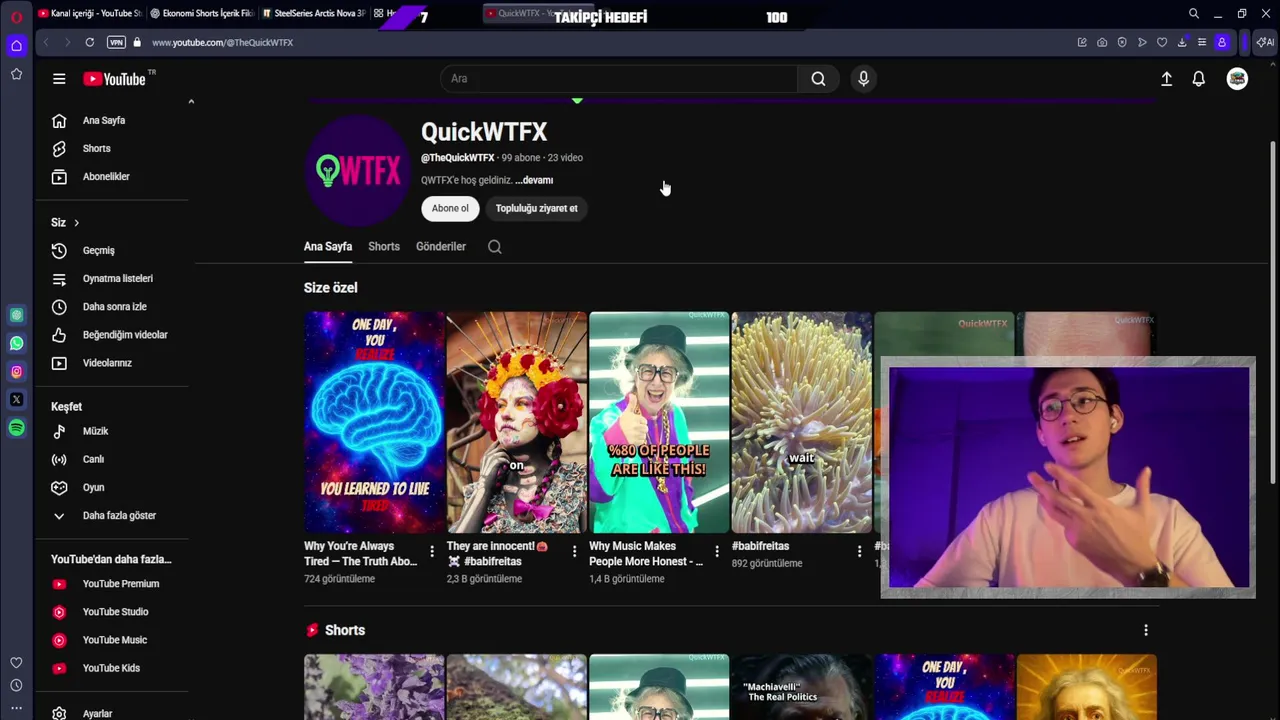Viewport: 1280px width, 720px height.
Task: Open options for Why Music Makes People
Action: point(716,551)
